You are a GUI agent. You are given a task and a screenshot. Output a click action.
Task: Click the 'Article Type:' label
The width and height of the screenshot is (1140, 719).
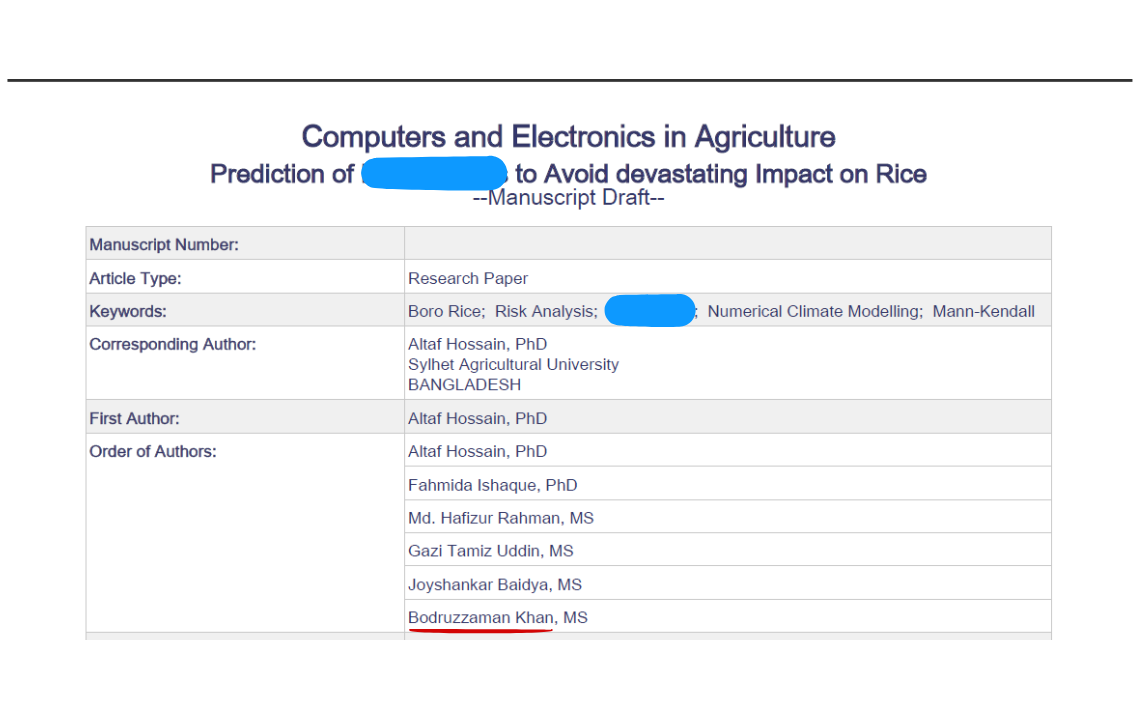point(135,278)
